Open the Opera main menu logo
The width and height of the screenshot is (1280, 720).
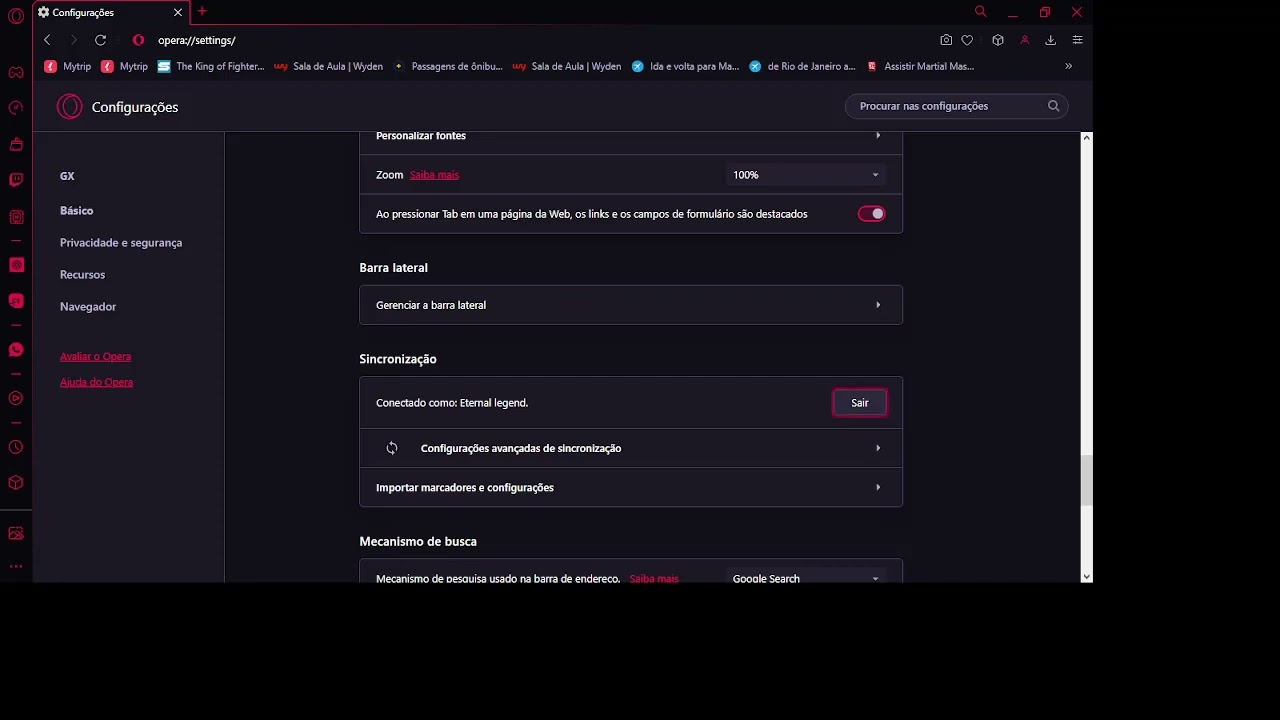click(16, 16)
